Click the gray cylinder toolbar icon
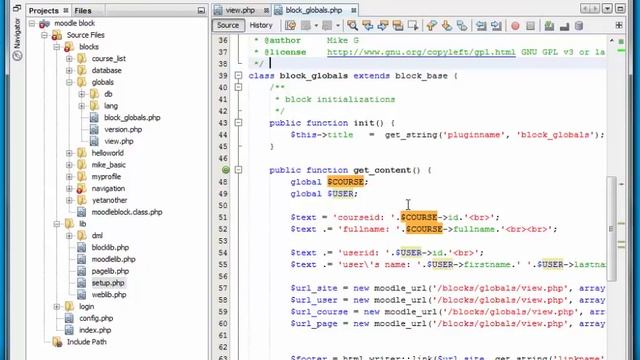This screenshot has height=360, width=640. (579, 26)
